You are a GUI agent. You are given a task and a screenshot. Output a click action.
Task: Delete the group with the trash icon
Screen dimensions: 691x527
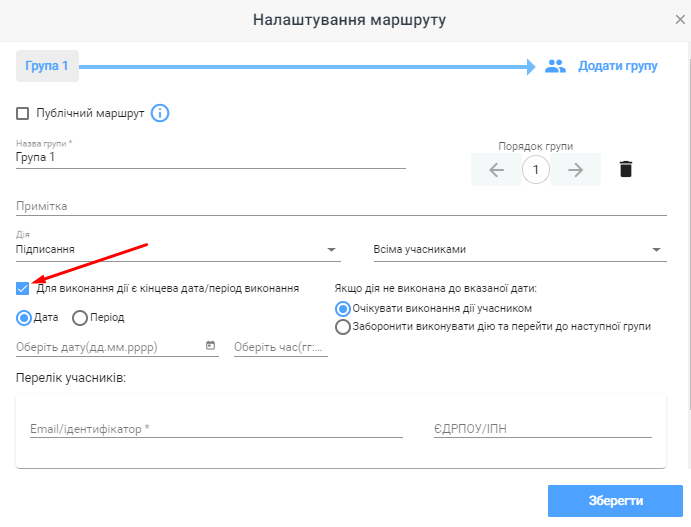pyautogui.click(x=626, y=169)
